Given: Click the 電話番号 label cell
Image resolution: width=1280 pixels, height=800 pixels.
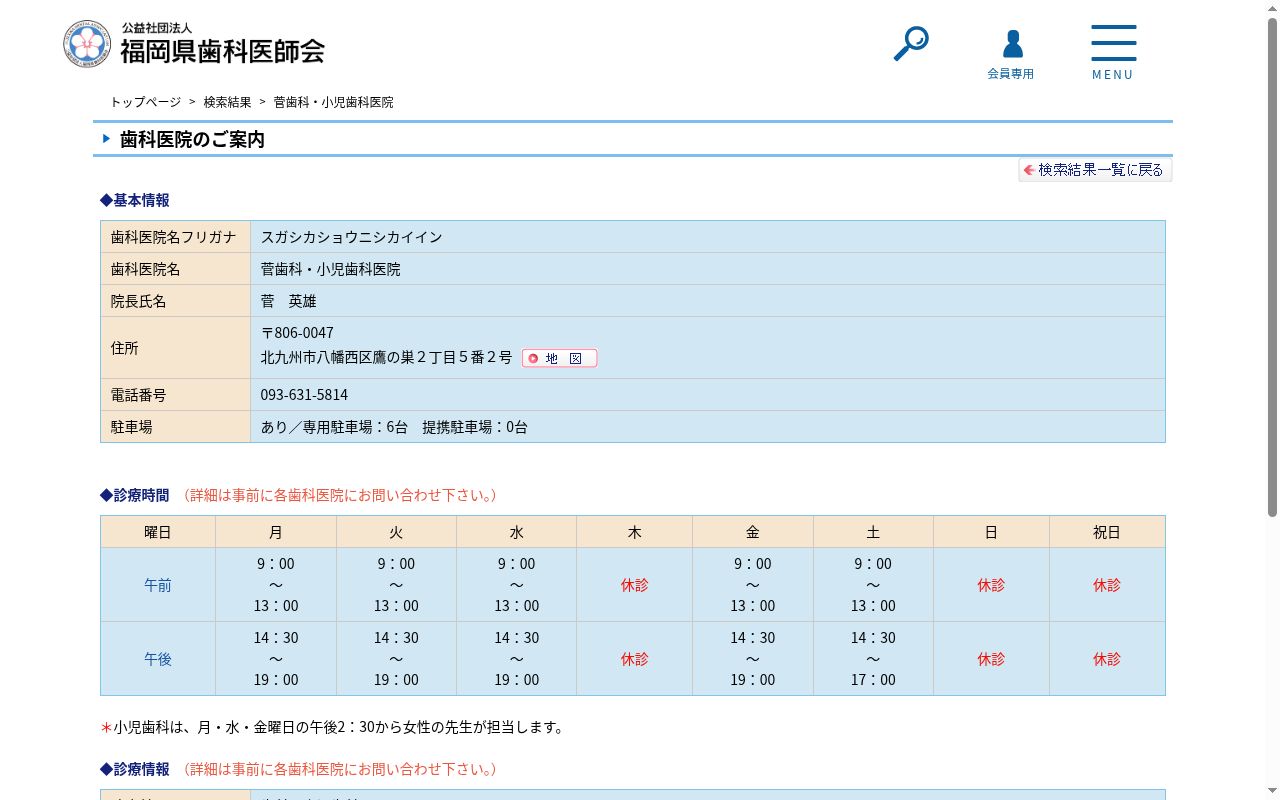Looking at the screenshot, I should (x=175, y=395).
